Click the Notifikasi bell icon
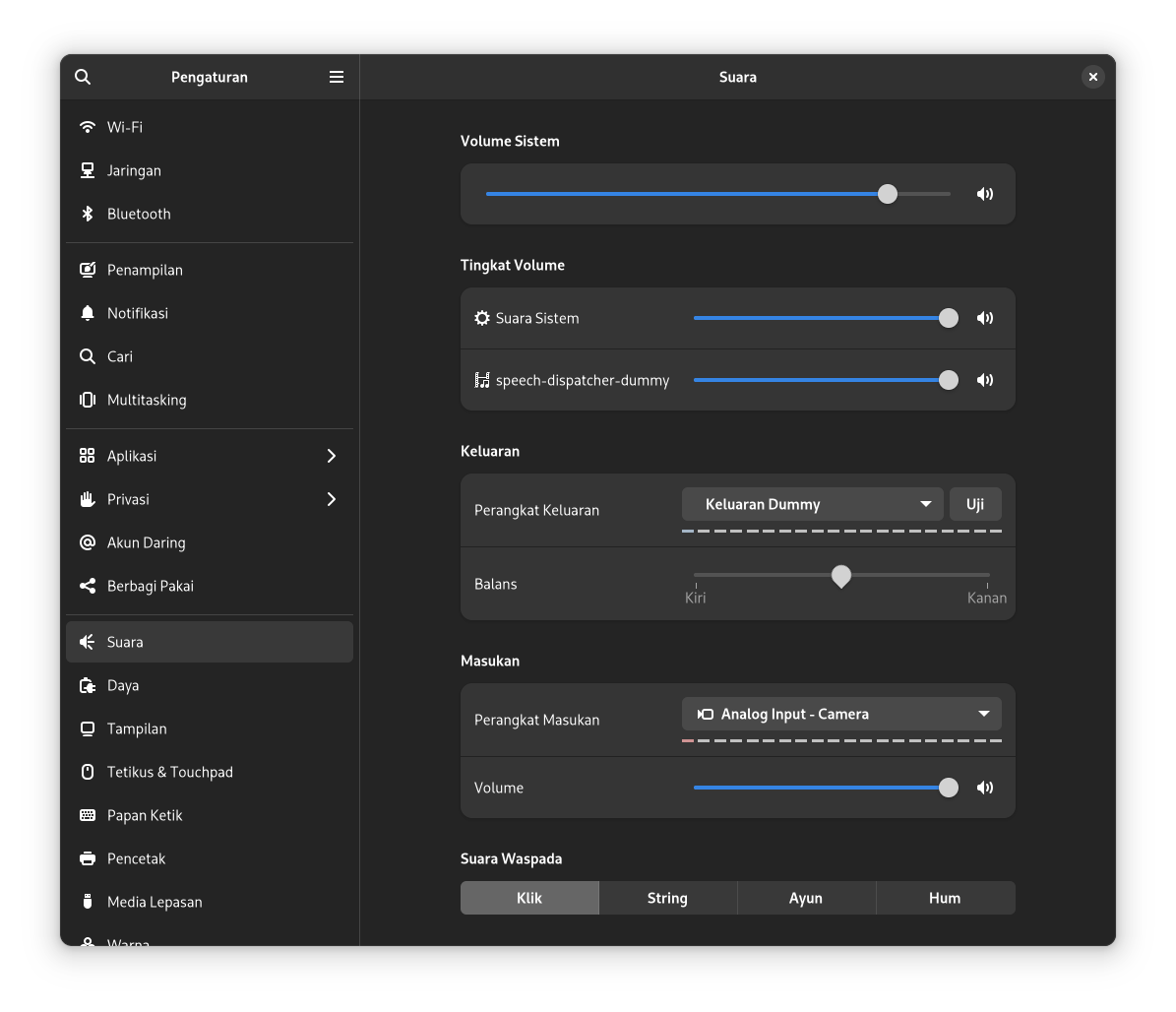This screenshot has width=1176, height=1012. coord(88,313)
